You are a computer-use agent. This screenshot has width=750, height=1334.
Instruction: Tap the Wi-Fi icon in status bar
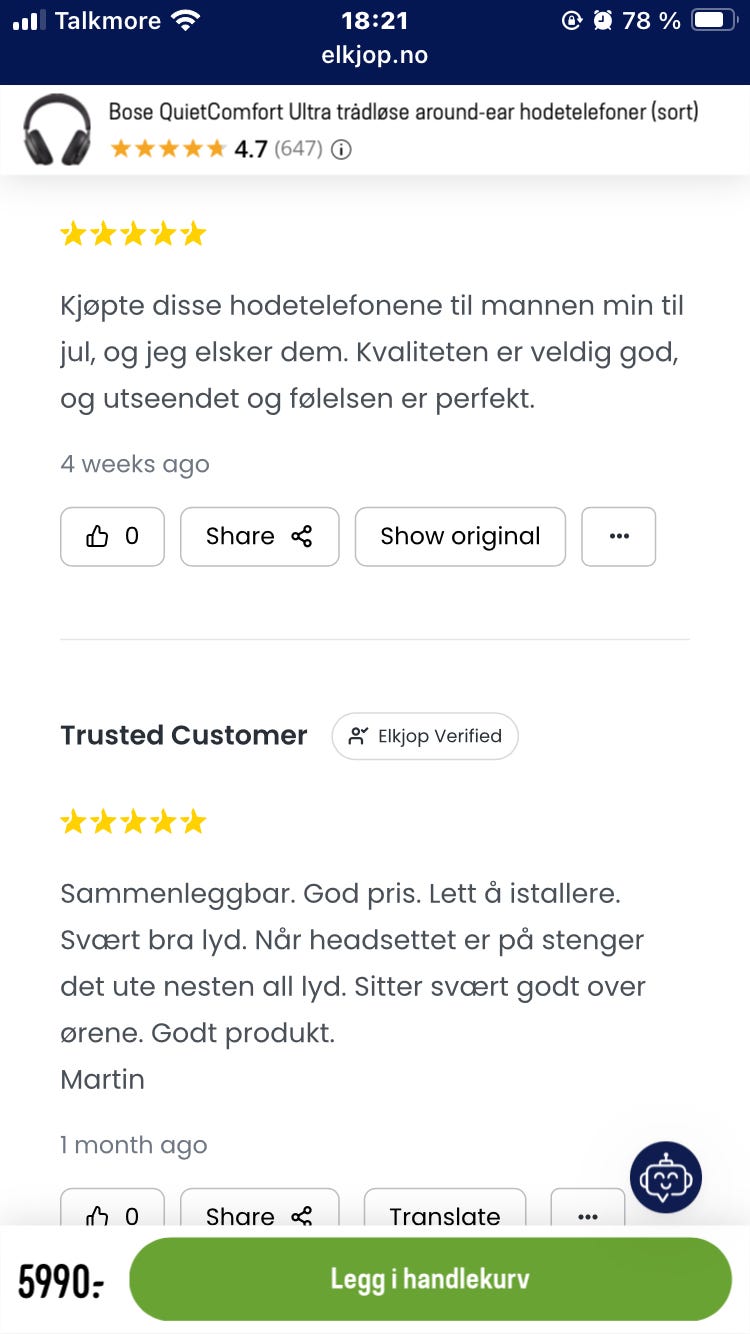click(184, 20)
